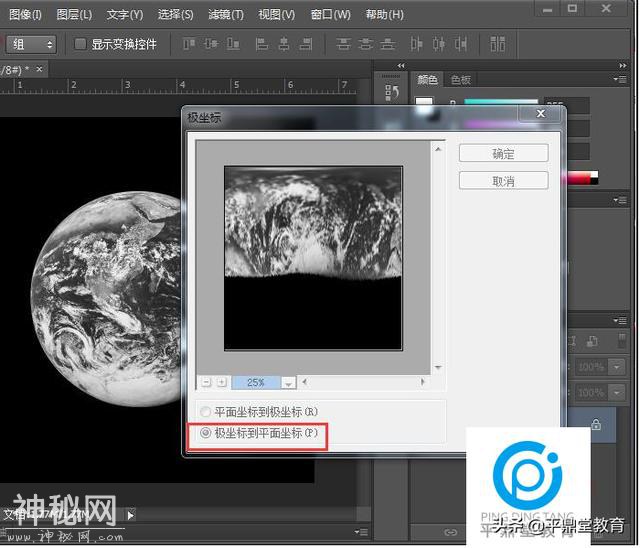Viewport: 640px width, 548px height.
Task: Open the bottom panel flyout menu
Action: [361, 532]
